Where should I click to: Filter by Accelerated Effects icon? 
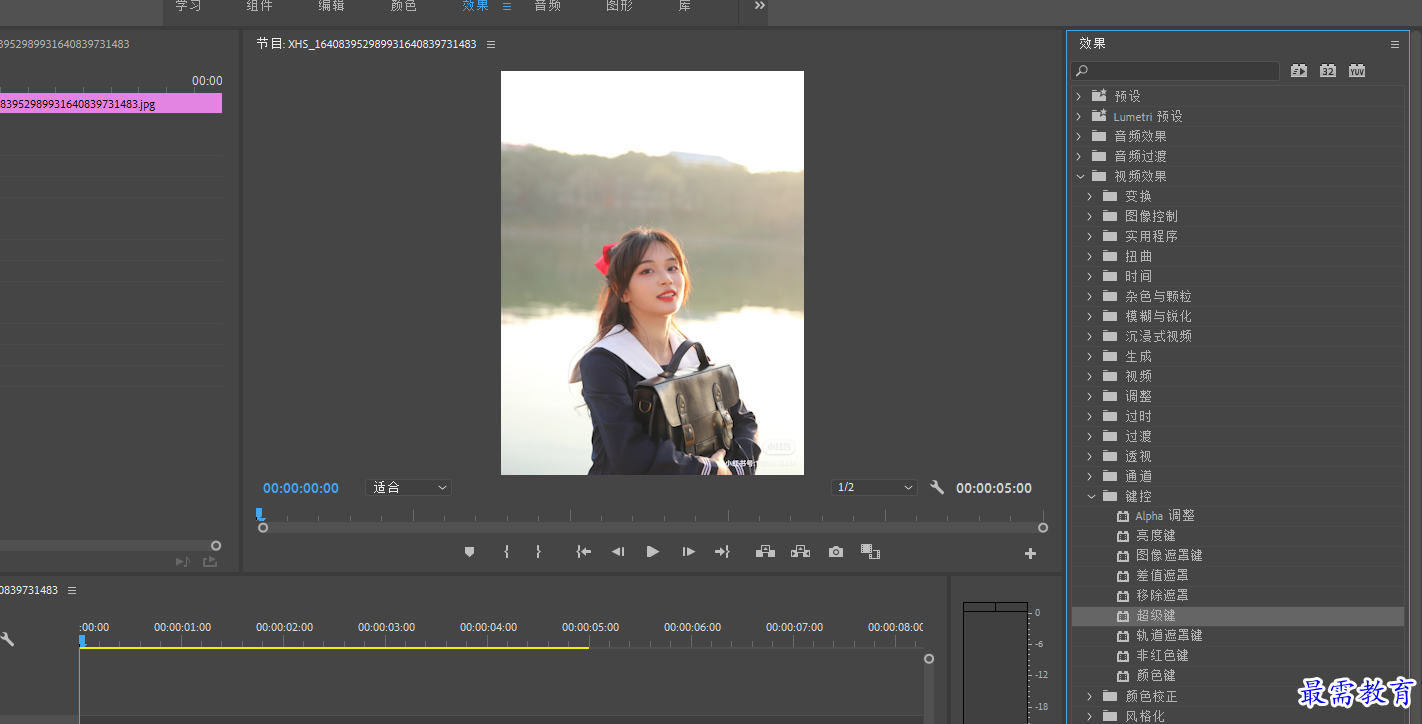click(x=1299, y=71)
